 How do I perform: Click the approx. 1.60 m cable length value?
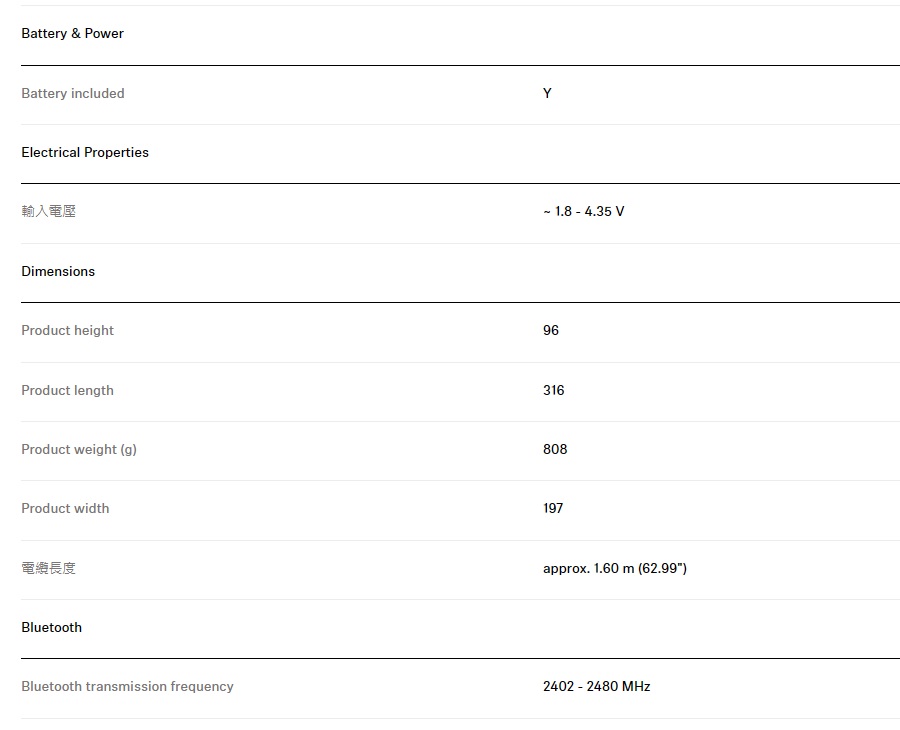(614, 569)
